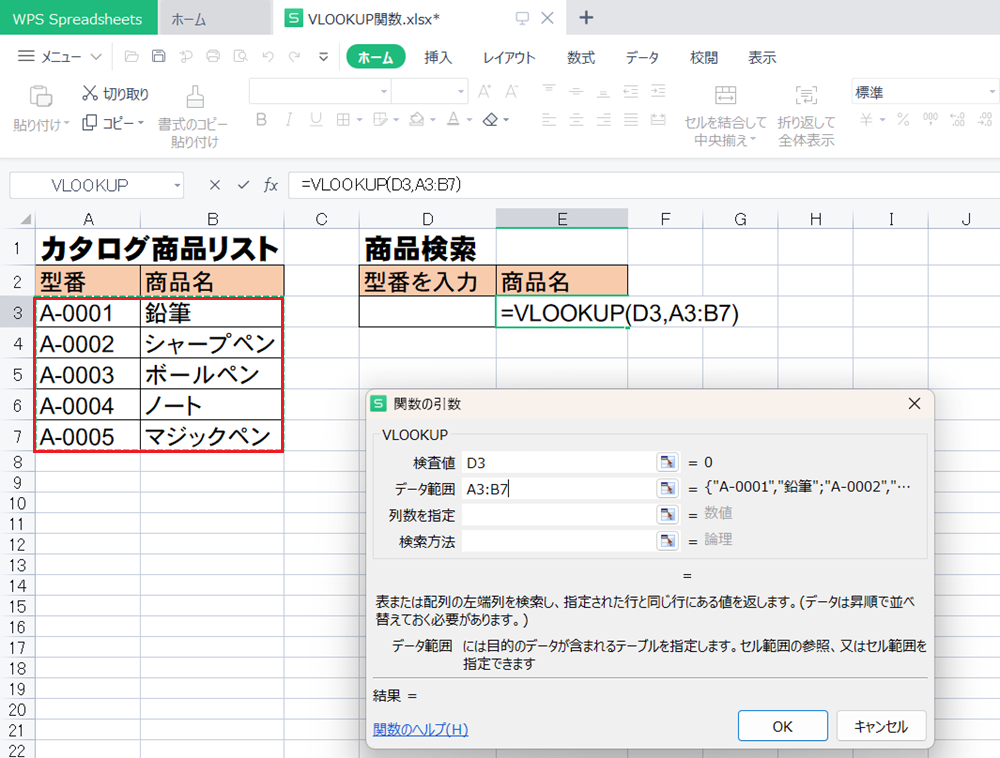Image resolution: width=1000 pixels, height=758 pixels.
Task: Click the 貼り付け paste icon
Action: (x=40, y=96)
